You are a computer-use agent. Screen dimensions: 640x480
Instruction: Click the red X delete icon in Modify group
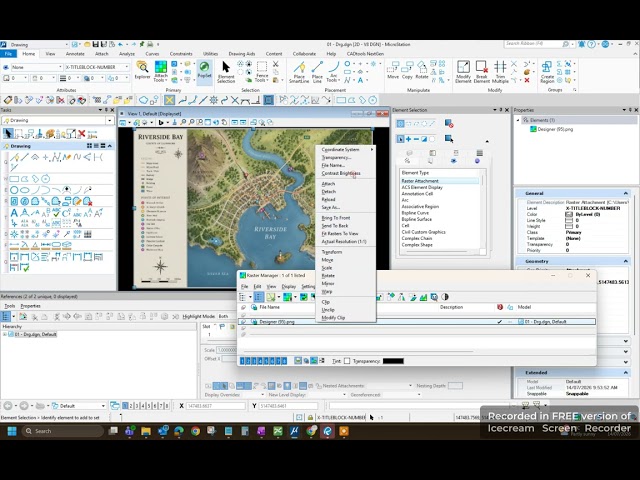(527, 80)
